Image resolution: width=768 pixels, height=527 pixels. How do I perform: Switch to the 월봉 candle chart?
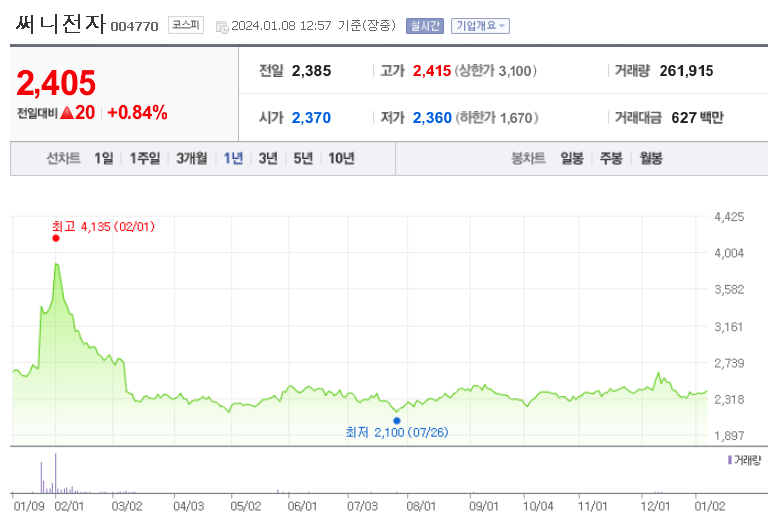[651, 158]
